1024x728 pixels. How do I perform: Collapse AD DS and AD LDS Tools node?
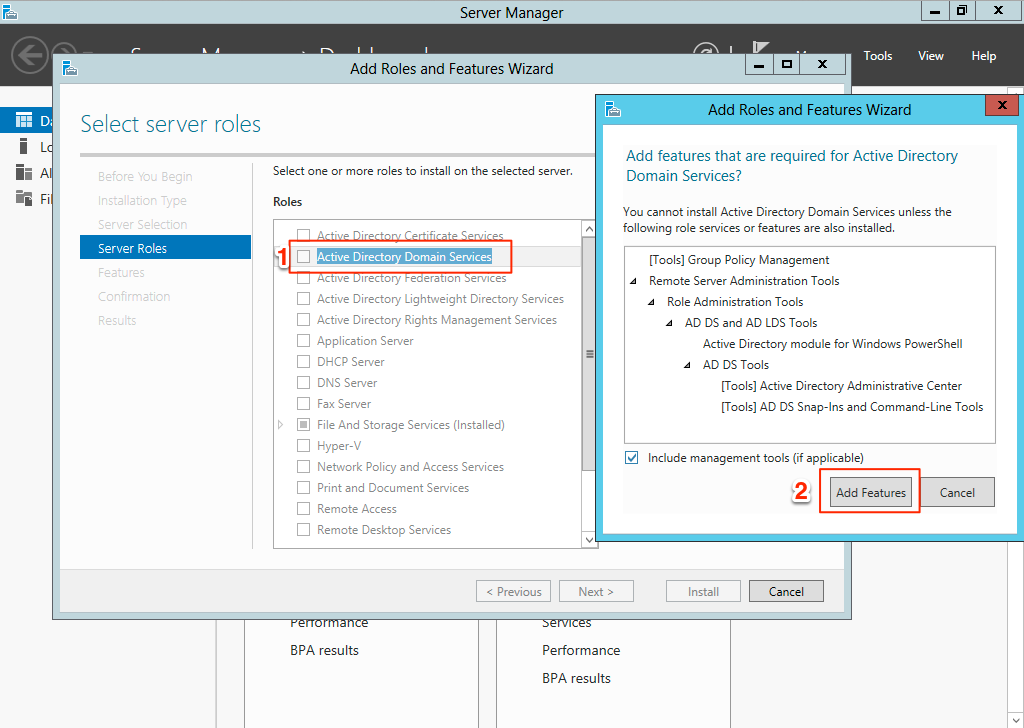coord(669,323)
